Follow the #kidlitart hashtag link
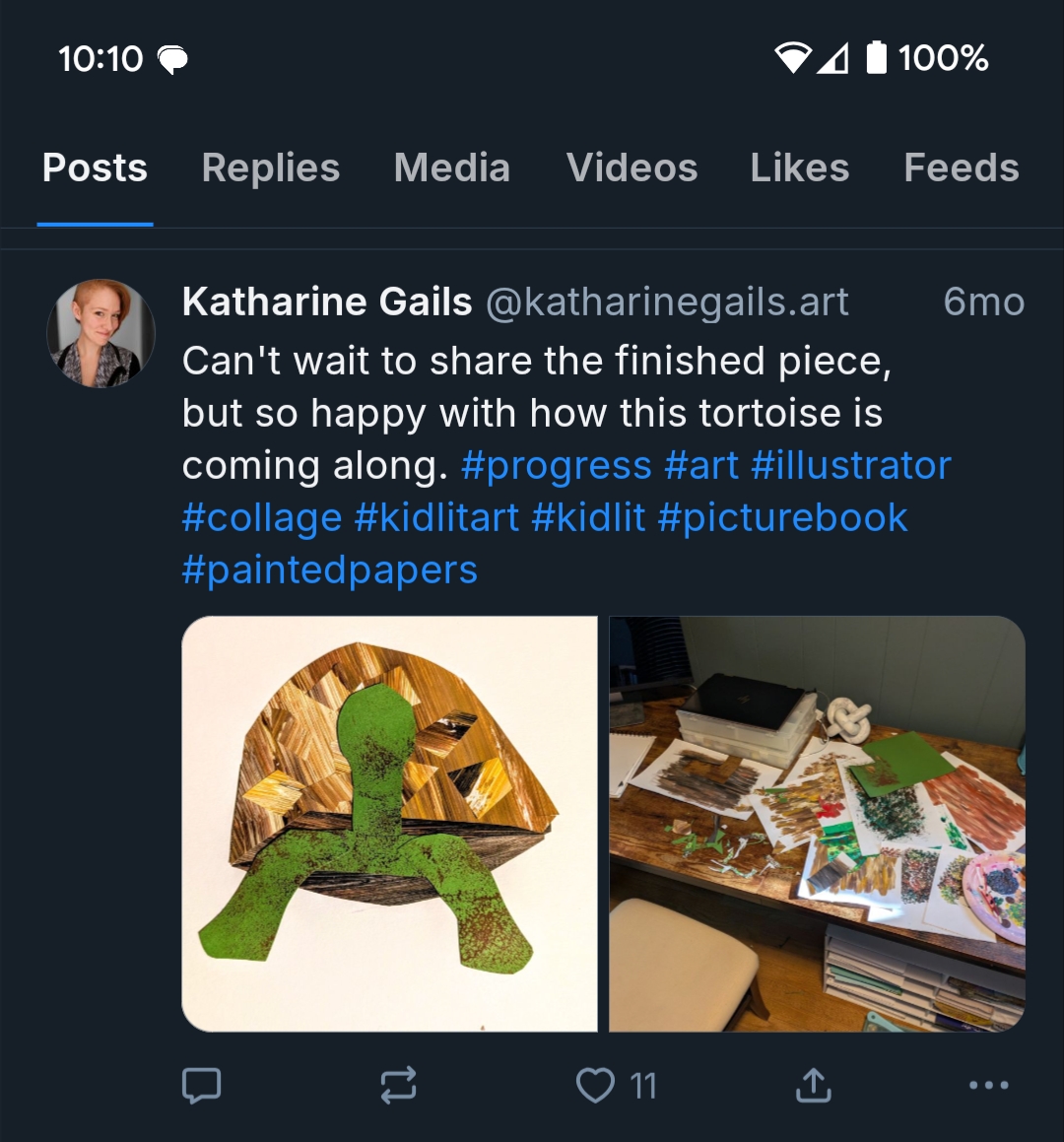The image size is (1064, 1142). [x=436, y=517]
